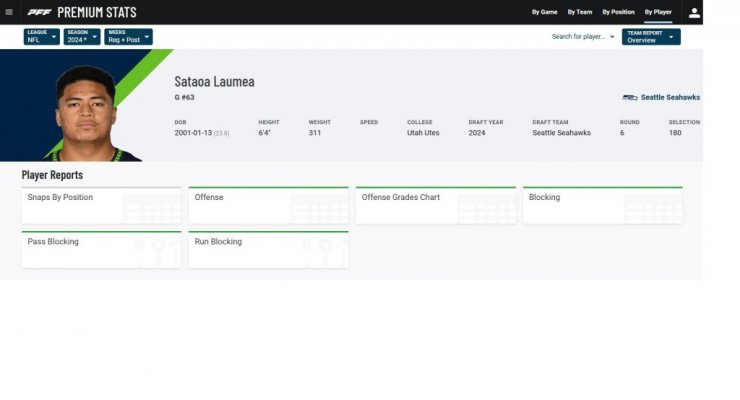Click the height value 6'4"
This screenshot has height=400, width=740.
click(264, 133)
